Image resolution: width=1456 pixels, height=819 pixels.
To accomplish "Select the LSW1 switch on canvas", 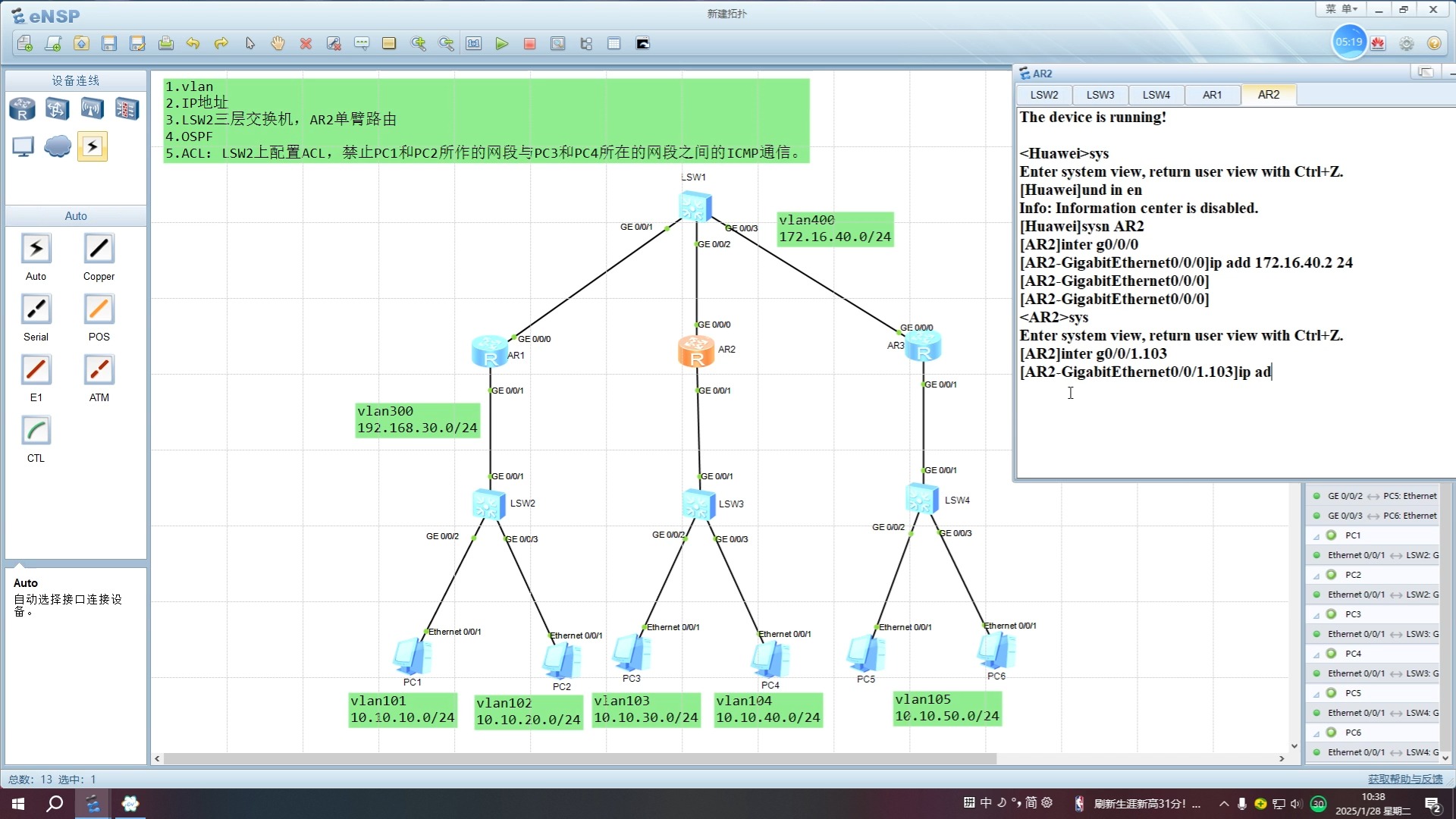I will pyautogui.click(x=695, y=206).
